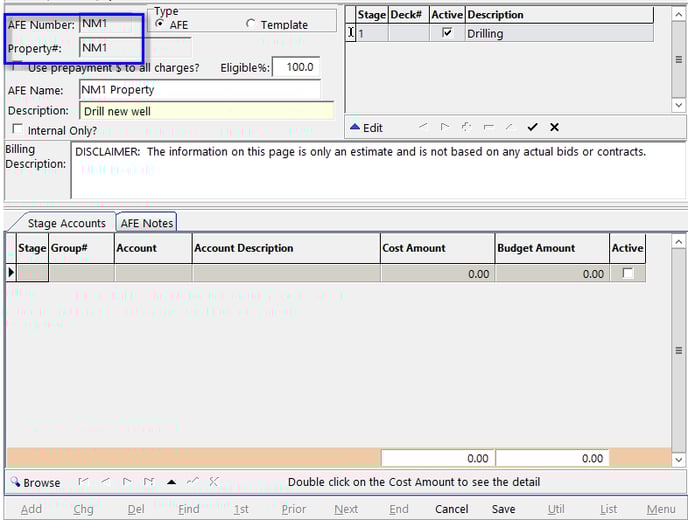Click the Description field 'Drill new well'
This screenshot has width=688, height=520.
click(206, 111)
